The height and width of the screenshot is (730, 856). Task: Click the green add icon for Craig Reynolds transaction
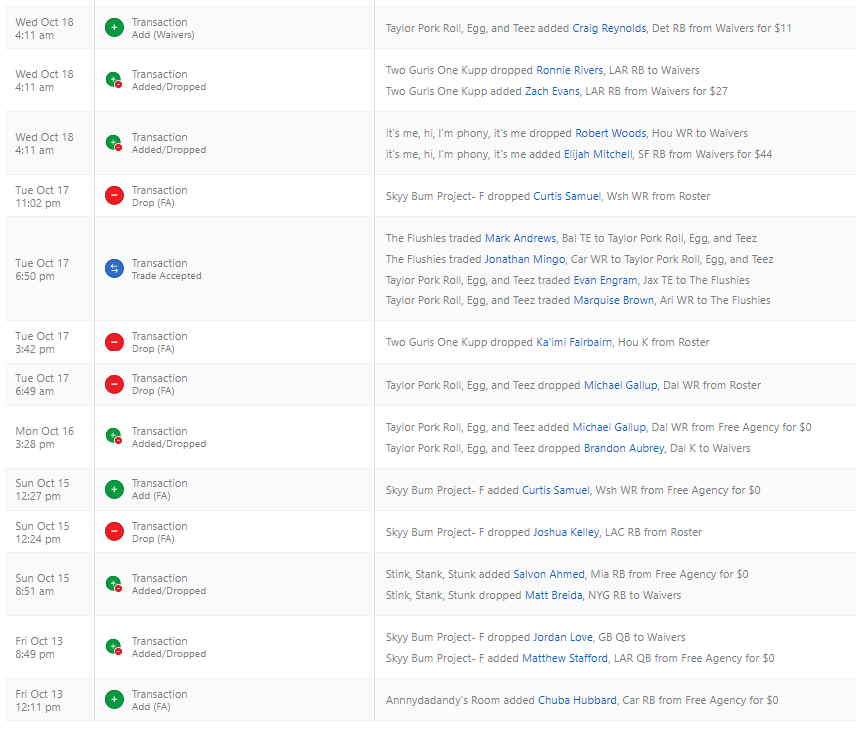[114, 28]
